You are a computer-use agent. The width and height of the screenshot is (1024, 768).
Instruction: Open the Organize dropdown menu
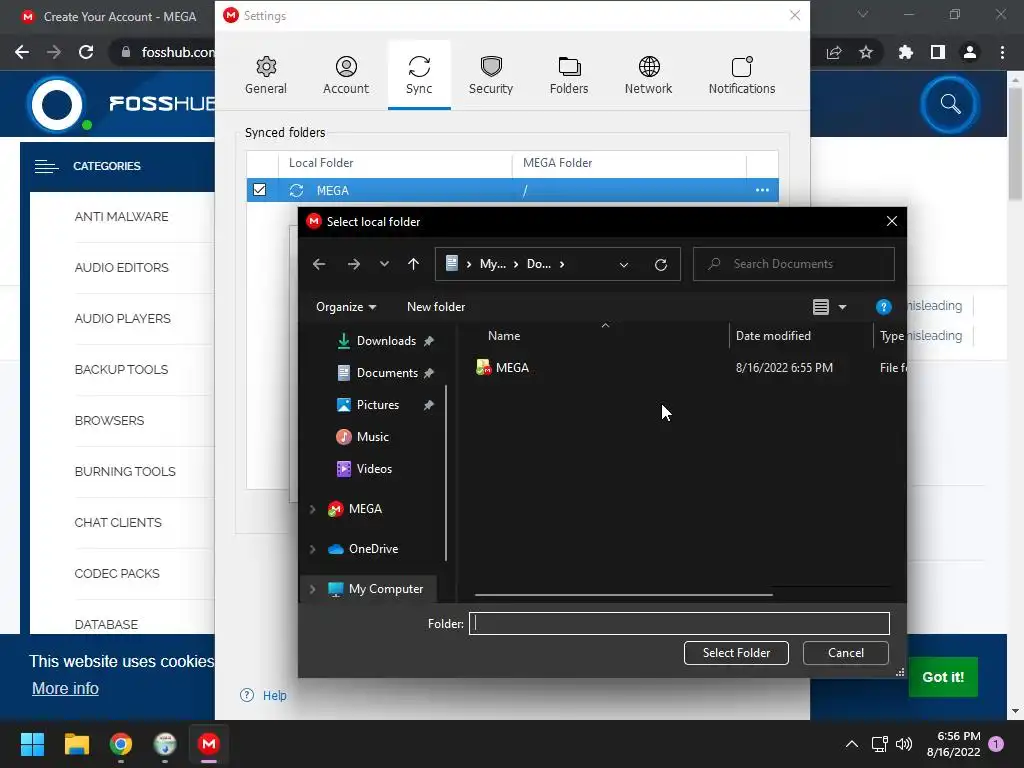[346, 307]
